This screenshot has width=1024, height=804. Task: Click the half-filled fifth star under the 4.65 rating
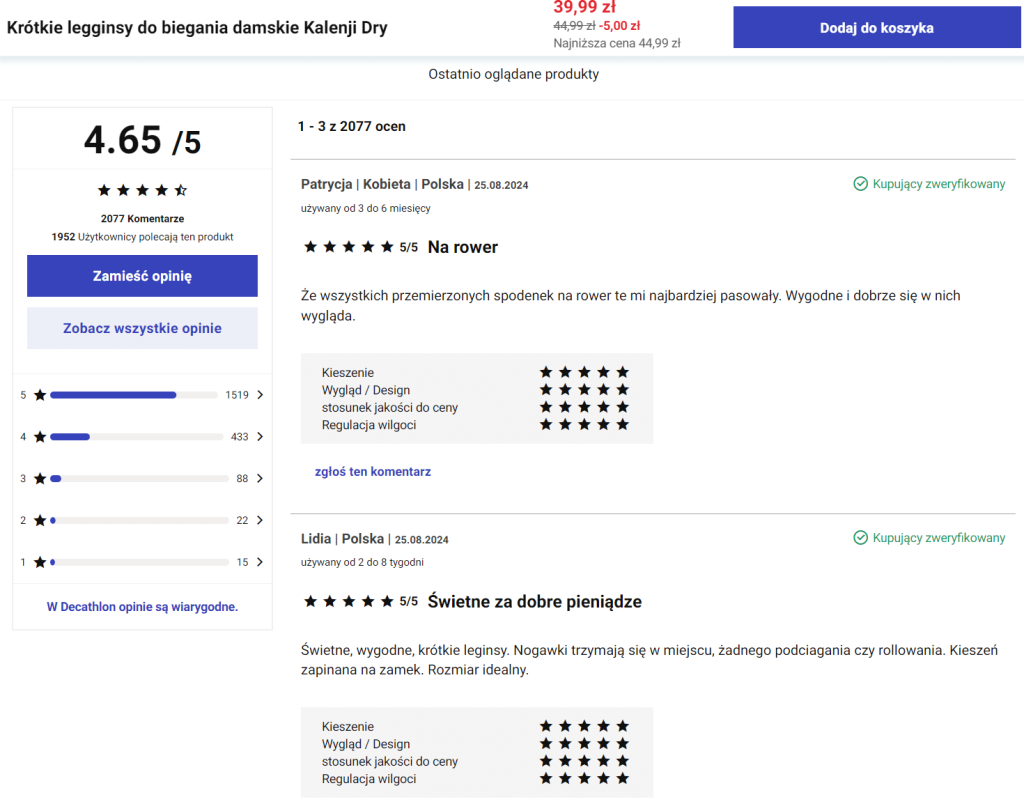(181, 189)
